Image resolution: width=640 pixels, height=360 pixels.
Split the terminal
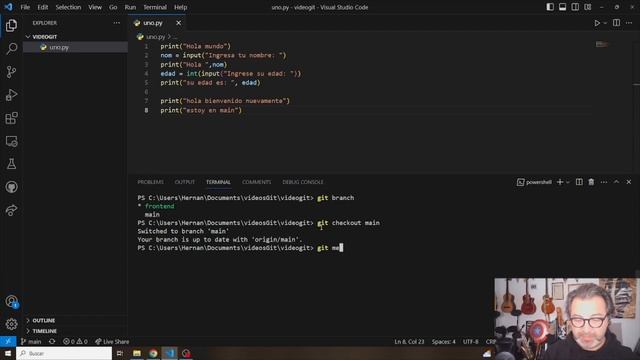pos(579,182)
